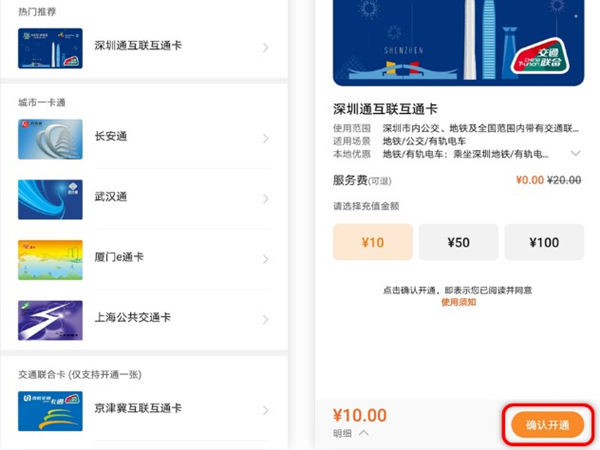Tap the 深圳通互联互通卡 card thumbnail
Screen dimensions: 600x450
50,48
